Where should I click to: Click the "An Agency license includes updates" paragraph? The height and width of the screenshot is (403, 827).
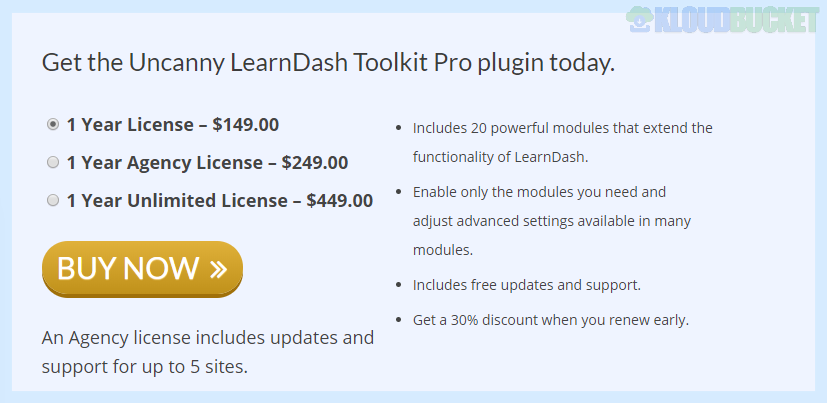coord(207,338)
